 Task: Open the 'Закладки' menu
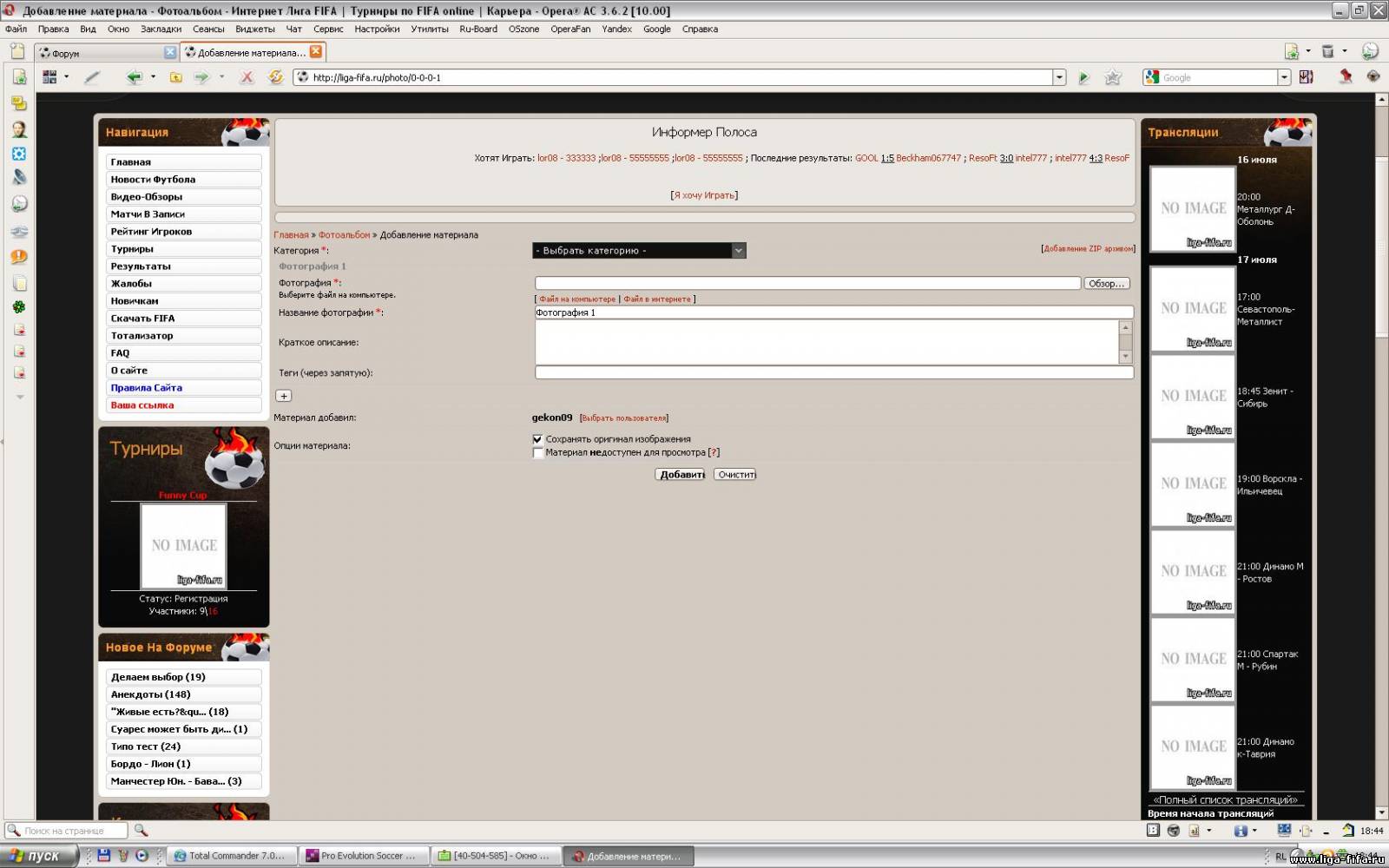click(161, 29)
